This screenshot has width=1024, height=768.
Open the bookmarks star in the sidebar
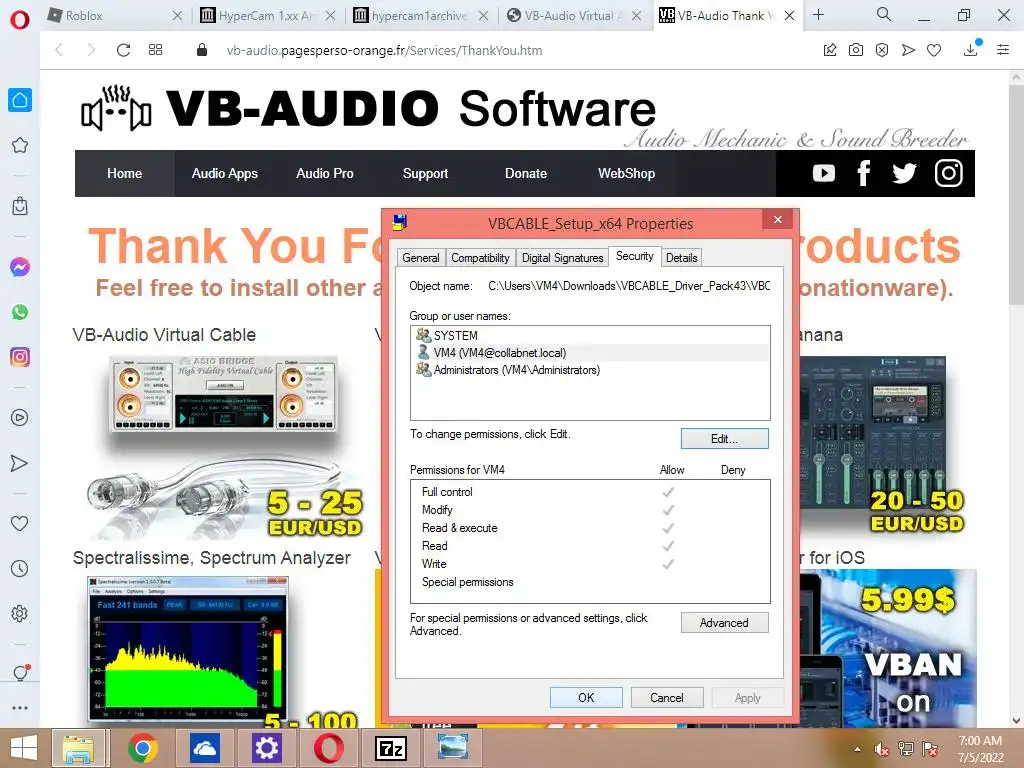(x=20, y=145)
